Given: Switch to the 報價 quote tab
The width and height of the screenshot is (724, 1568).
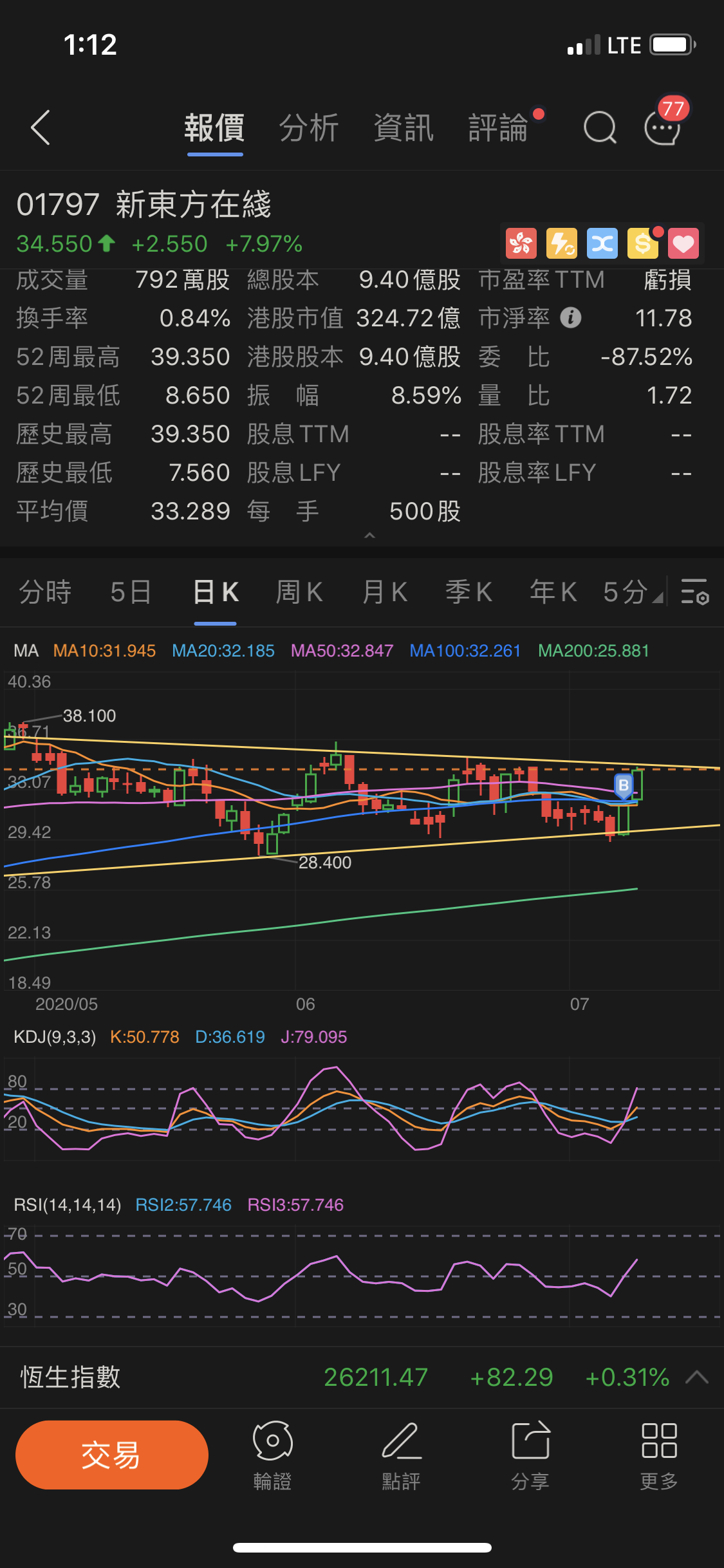Looking at the screenshot, I should click(214, 128).
